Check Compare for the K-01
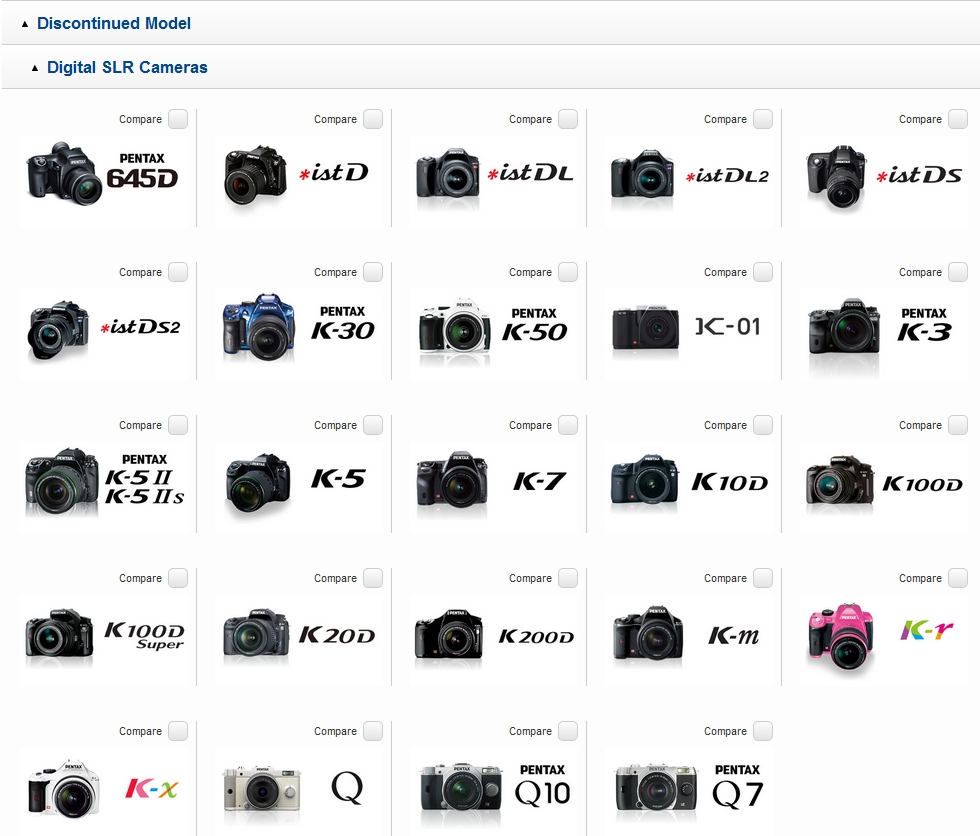This screenshot has width=980, height=836. coord(763,272)
